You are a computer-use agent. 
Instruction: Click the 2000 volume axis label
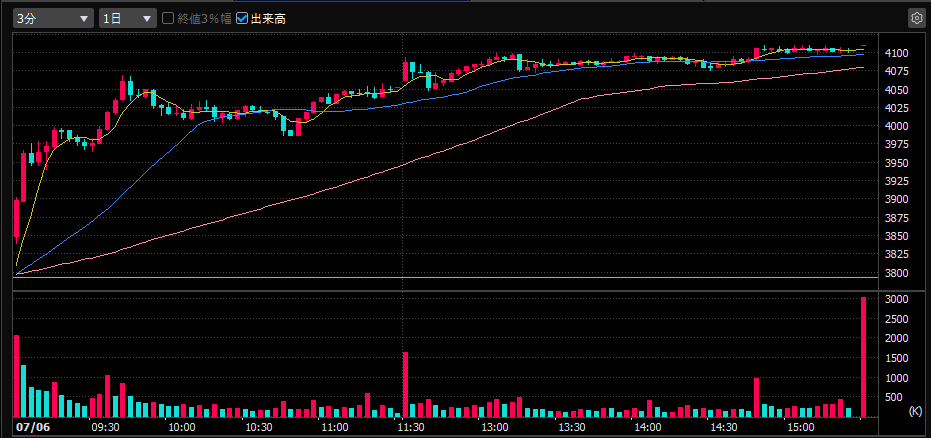tap(896, 339)
